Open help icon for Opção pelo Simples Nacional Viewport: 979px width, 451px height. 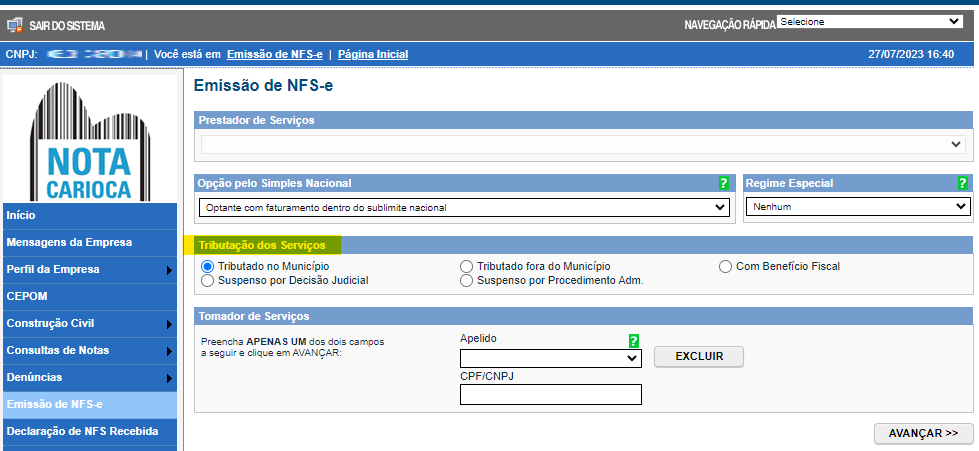click(x=723, y=183)
